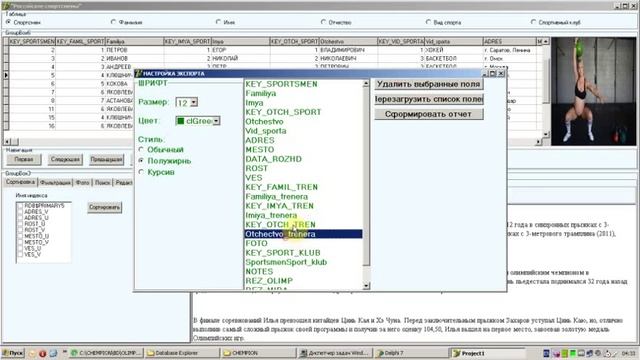The width and height of the screenshot is (640, 360).
Task: Click the ПЕТРОВ cell in the data grid
Action: (135, 50)
